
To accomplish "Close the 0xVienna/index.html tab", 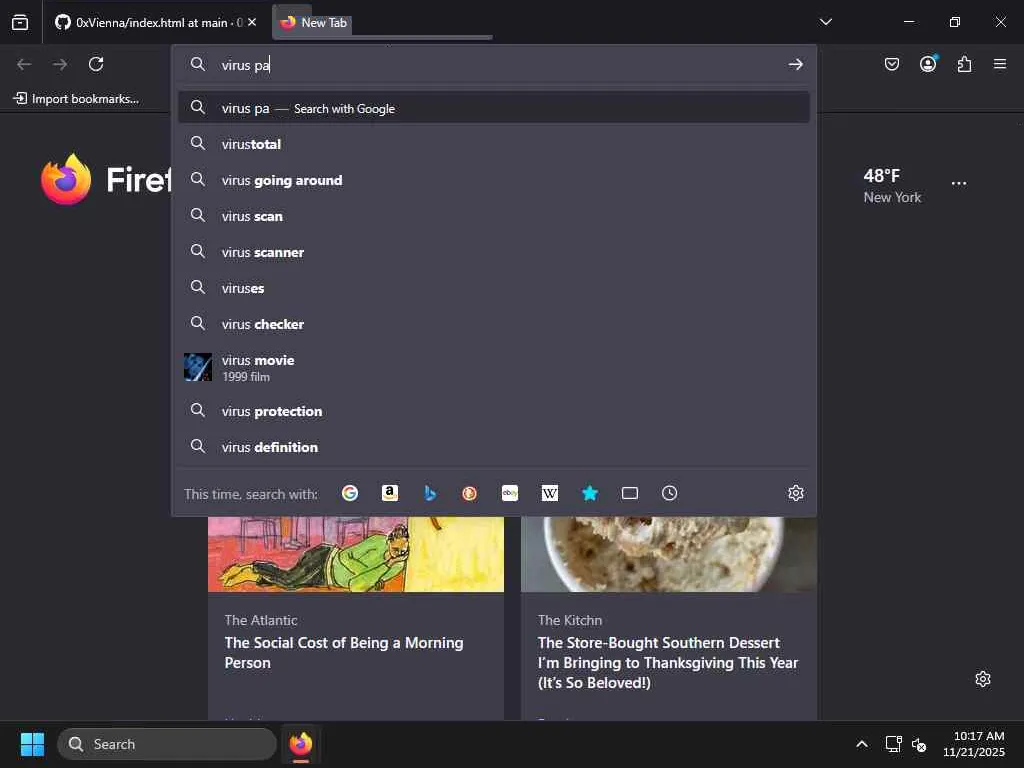I will (252, 22).
